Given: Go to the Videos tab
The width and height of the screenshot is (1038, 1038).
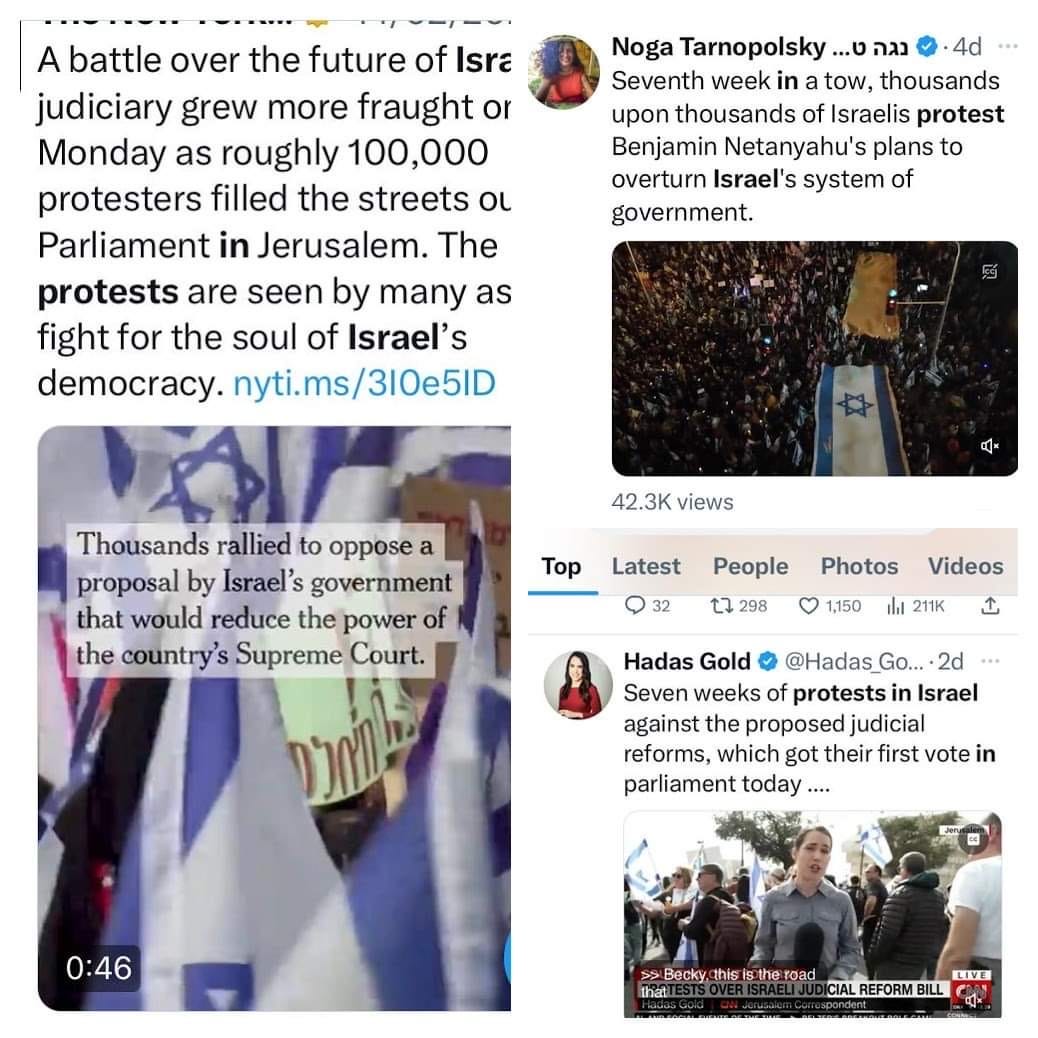Looking at the screenshot, I should pyautogui.click(x=965, y=566).
